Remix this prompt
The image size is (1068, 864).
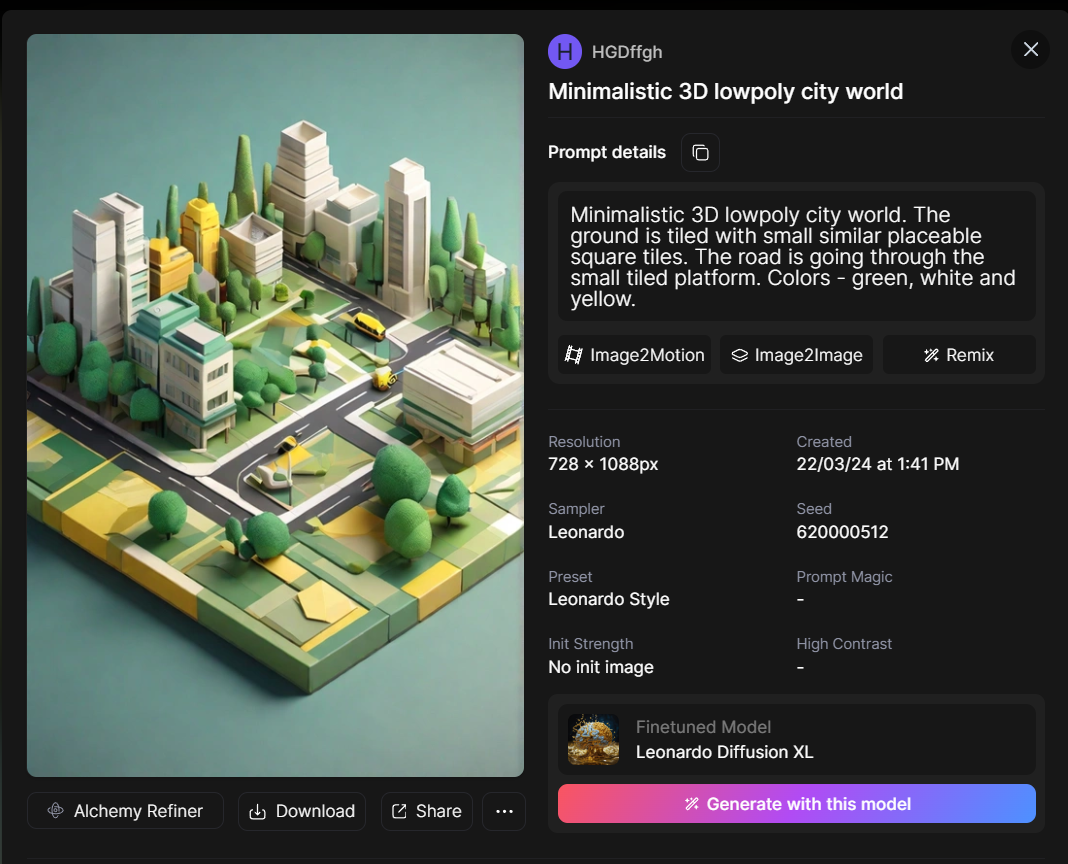(x=958, y=355)
